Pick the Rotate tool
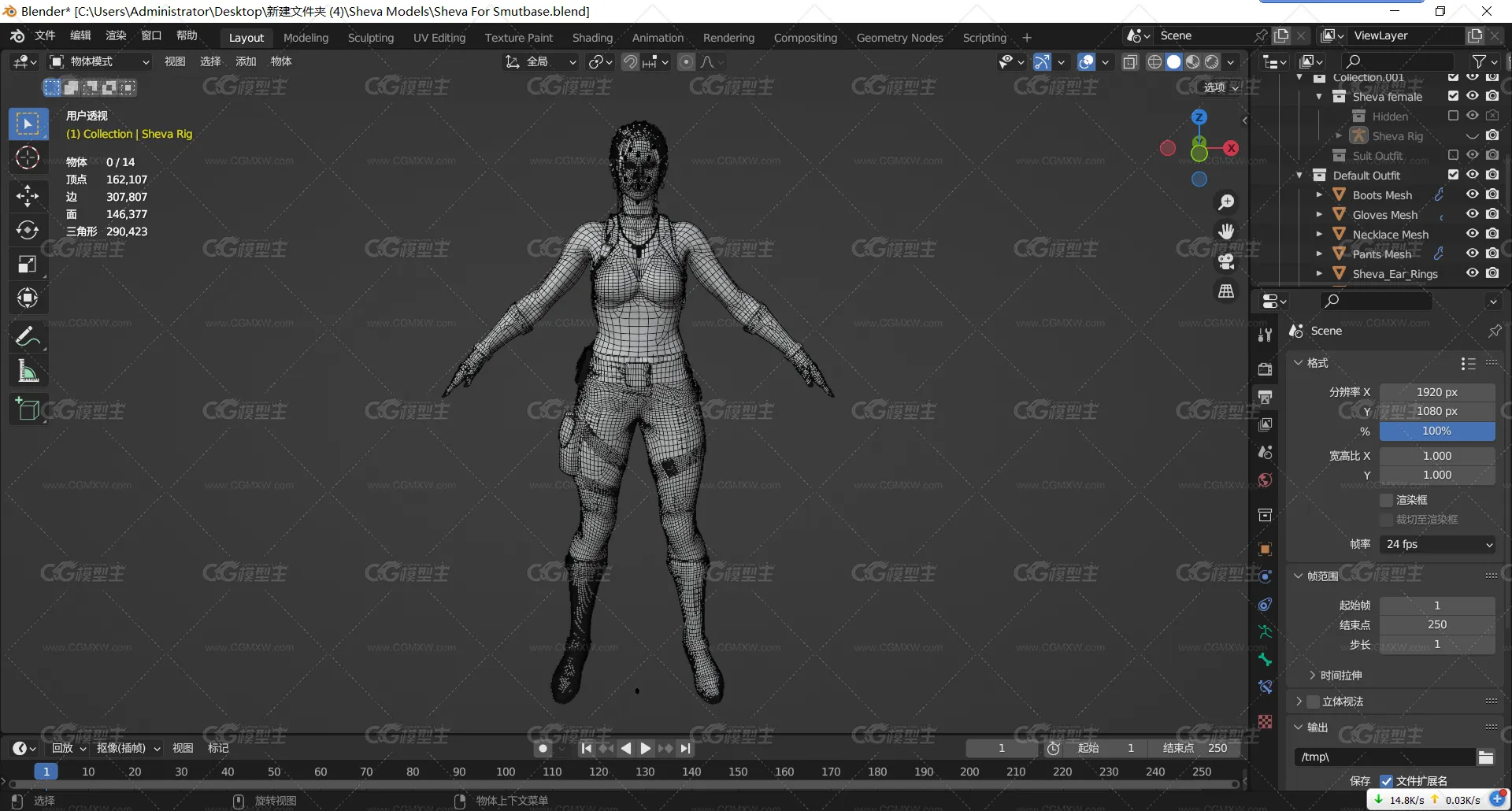Screen dimensions: 1512x811 (x=28, y=230)
